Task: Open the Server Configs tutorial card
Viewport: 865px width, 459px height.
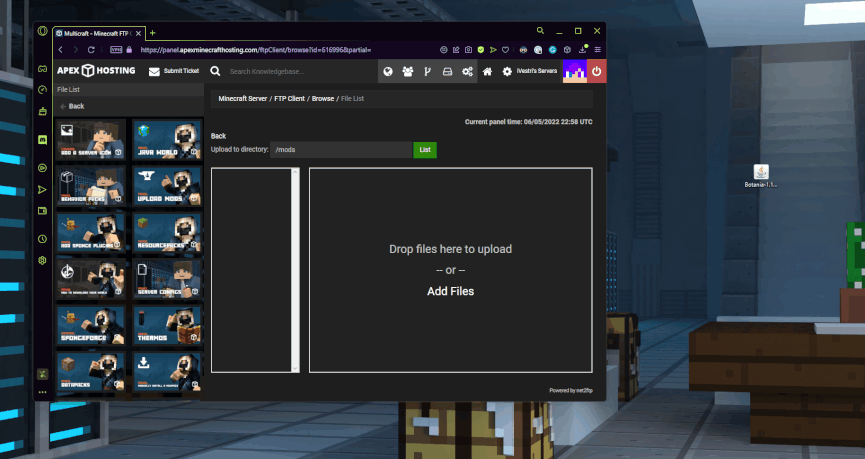Action: click(x=167, y=280)
